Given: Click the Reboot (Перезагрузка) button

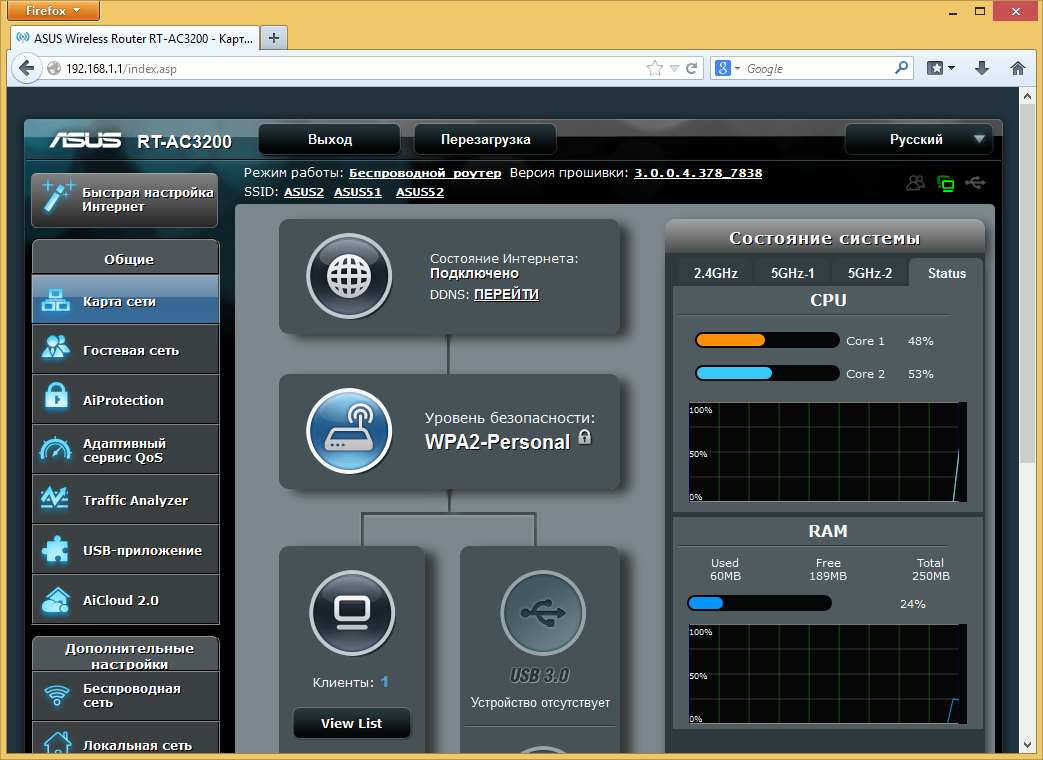Looking at the screenshot, I should coord(486,139).
